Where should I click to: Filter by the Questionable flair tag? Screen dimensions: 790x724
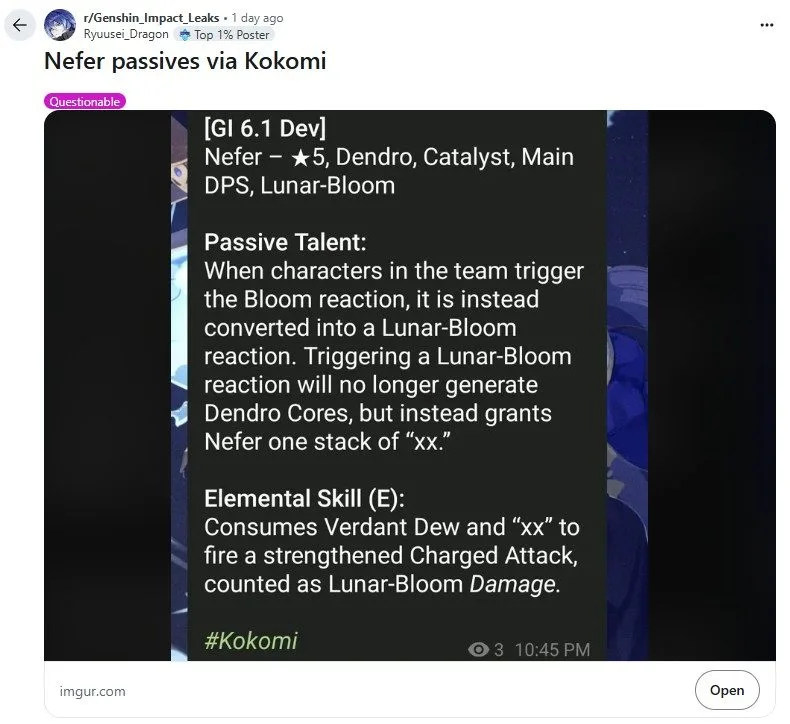(x=85, y=101)
